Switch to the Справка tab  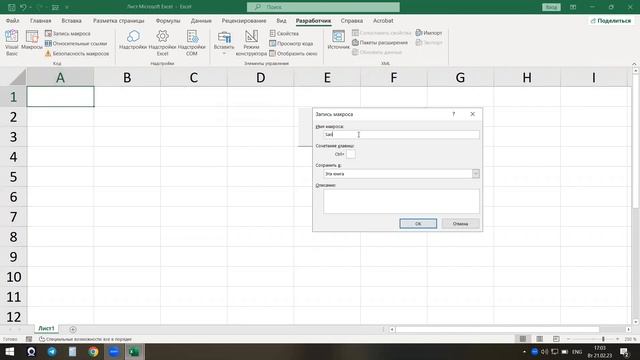tap(351, 20)
